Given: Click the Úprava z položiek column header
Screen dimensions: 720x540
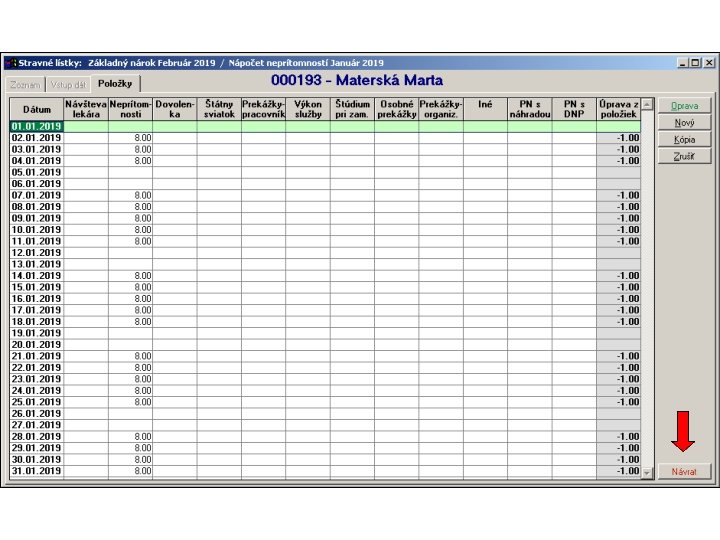Looking at the screenshot, I should click(619, 109).
